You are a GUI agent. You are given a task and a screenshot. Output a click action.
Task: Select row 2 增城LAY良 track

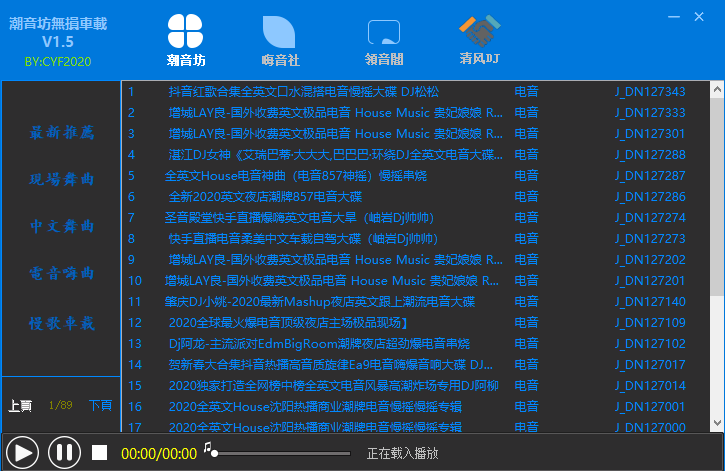pyautogui.click(x=335, y=113)
